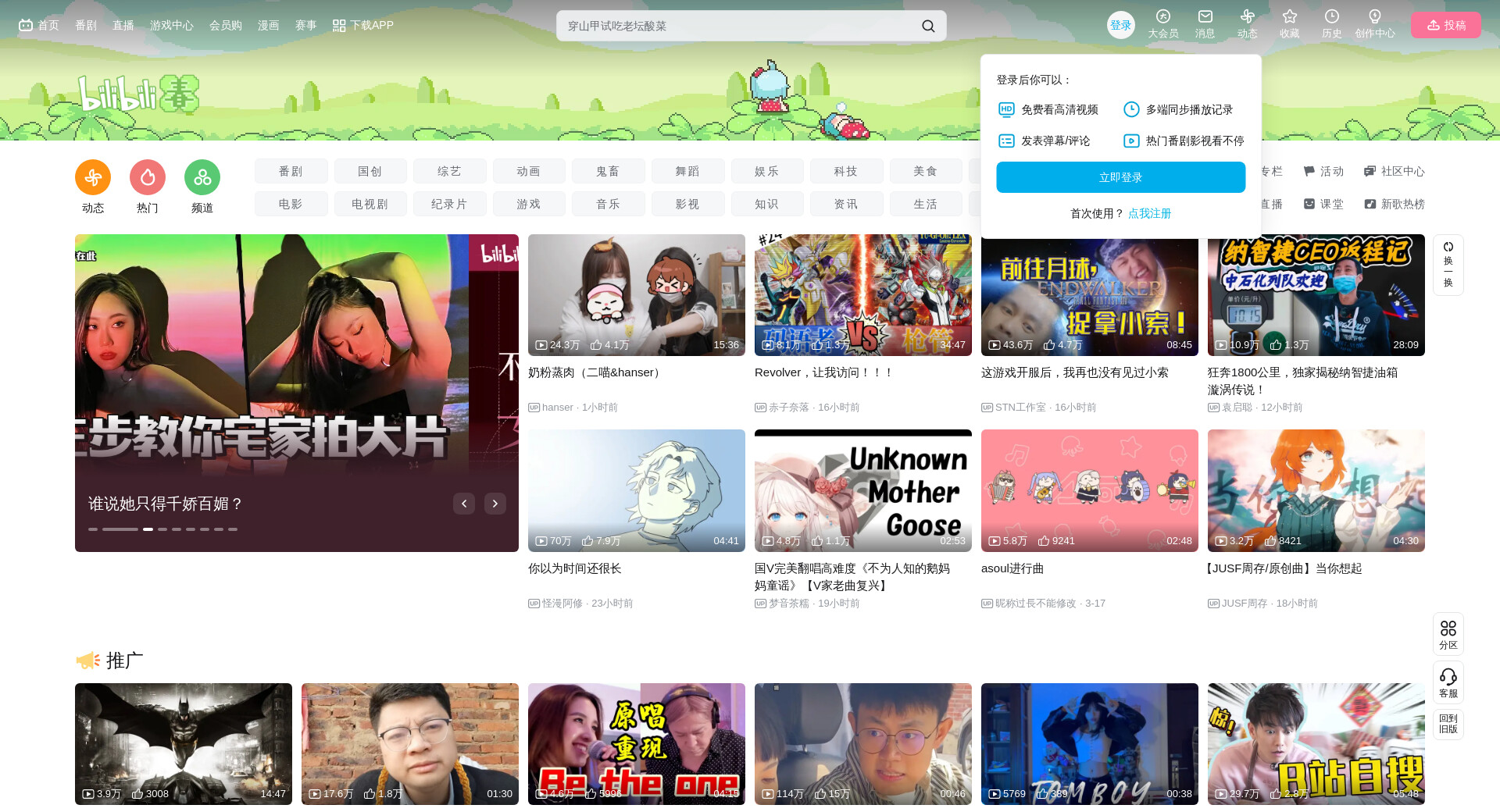
Task: Click uploader name 'JUSF周存'
Action: 1245,604
